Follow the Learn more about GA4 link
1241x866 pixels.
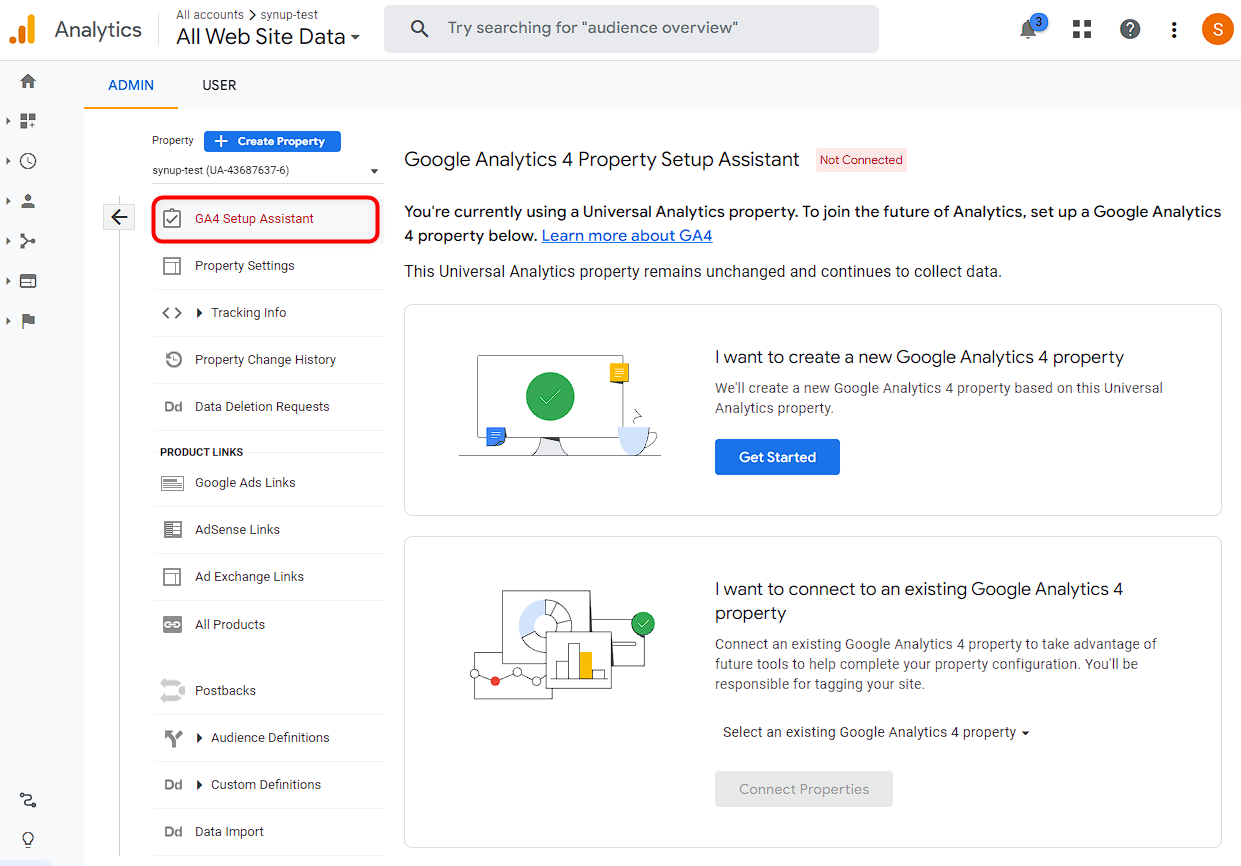[627, 236]
